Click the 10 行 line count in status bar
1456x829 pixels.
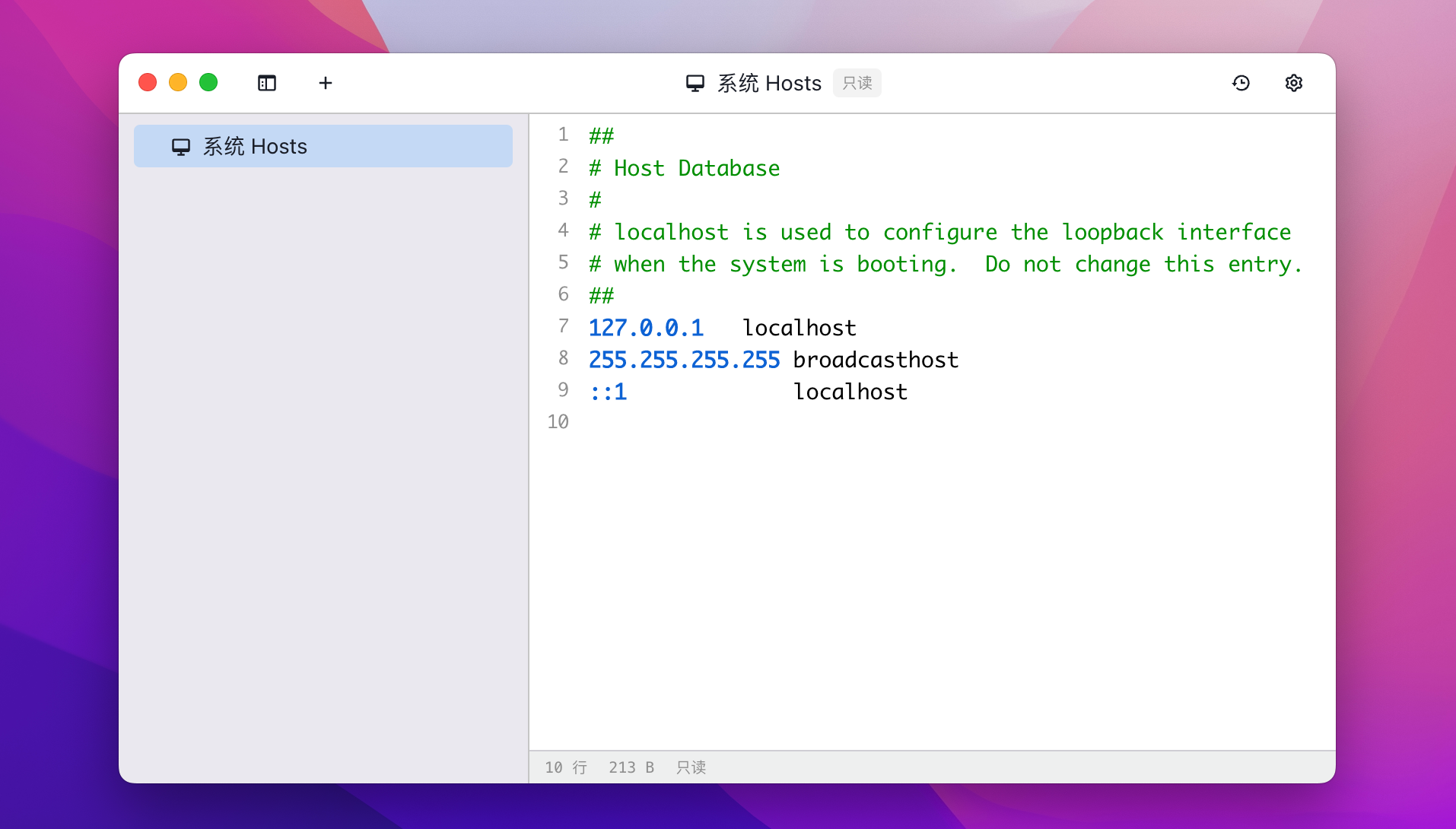pos(566,767)
